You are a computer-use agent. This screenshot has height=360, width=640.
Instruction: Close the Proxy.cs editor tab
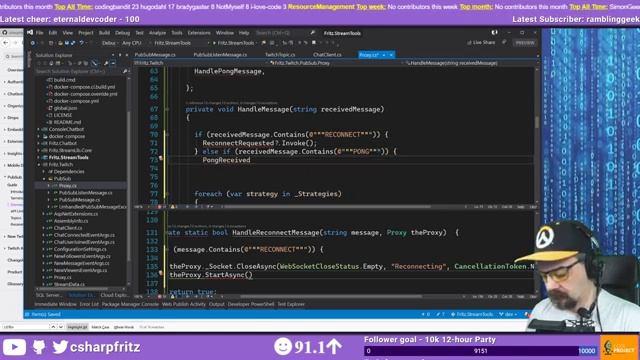[391, 55]
